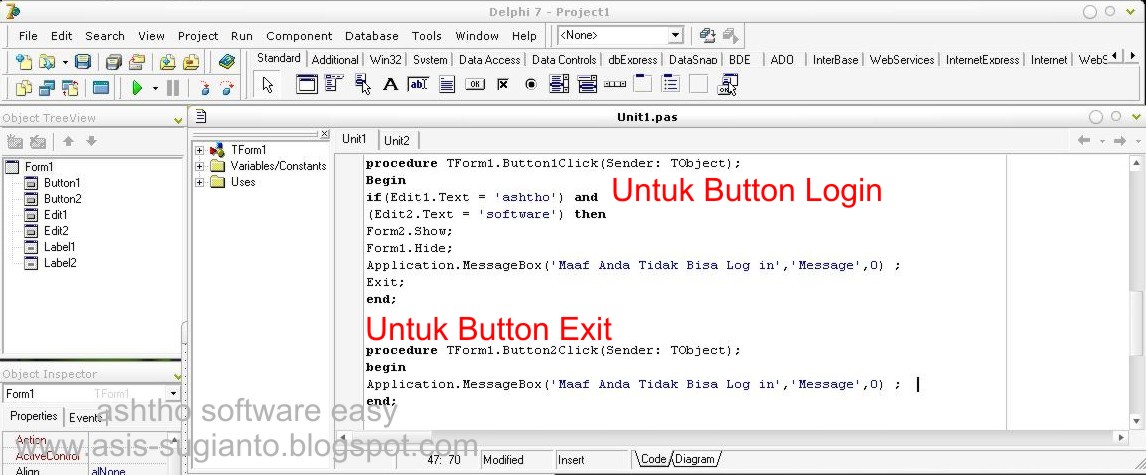This screenshot has height=475, width=1146.
Task: Click the code editor vertical scrollbar
Action: tap(1136, 292)
